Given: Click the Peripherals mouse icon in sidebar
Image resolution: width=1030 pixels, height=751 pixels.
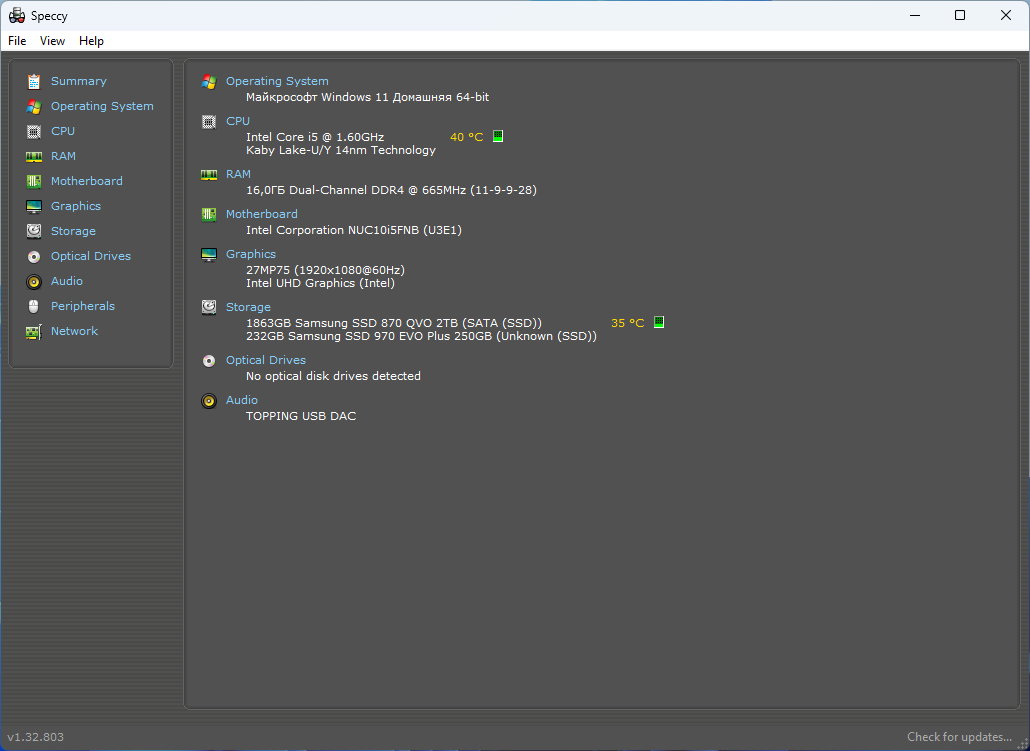Looking at the screenshot, I should coord(34,306).
